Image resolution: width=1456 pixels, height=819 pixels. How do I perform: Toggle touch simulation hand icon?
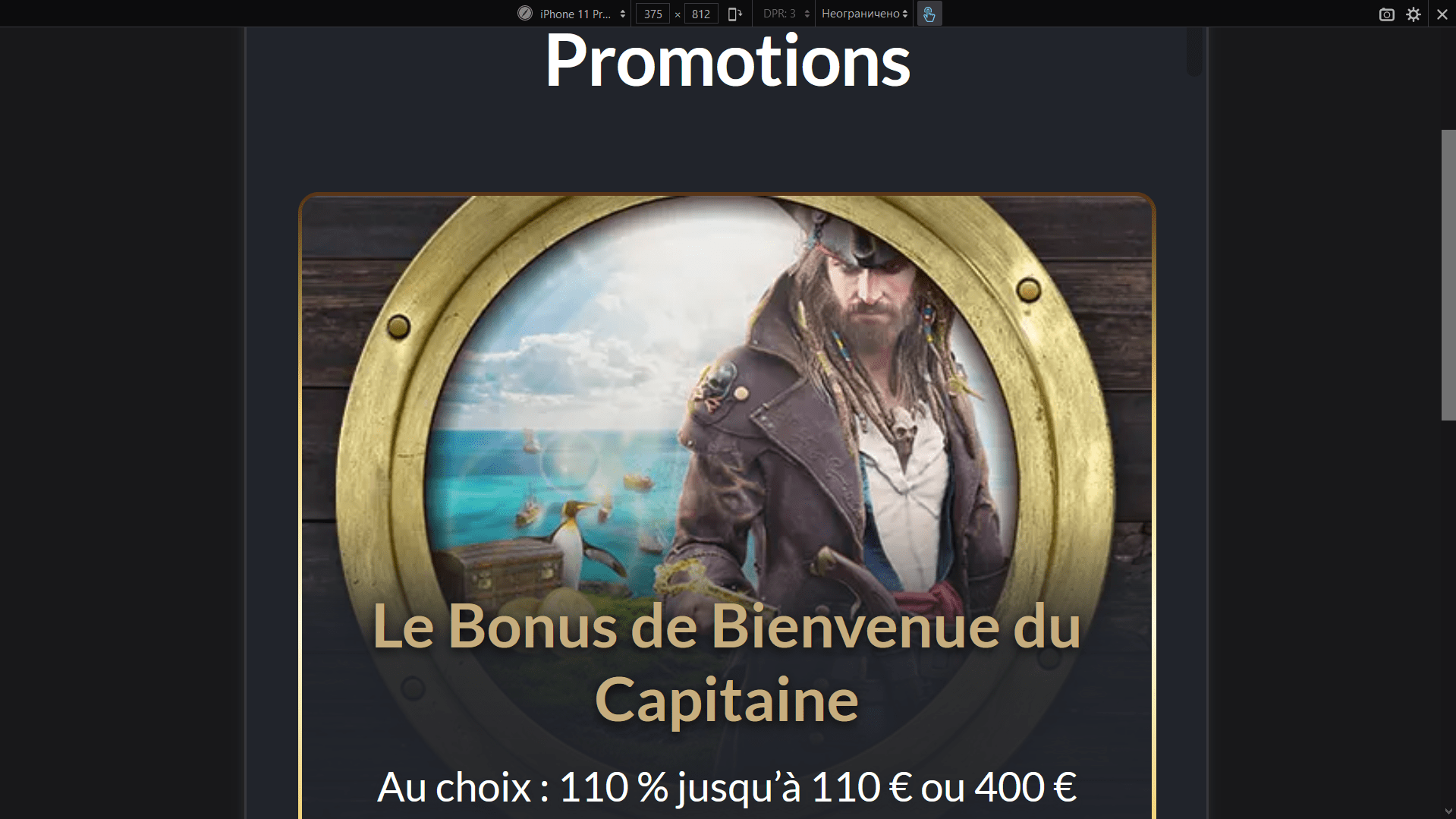click(x=929, y=14)
